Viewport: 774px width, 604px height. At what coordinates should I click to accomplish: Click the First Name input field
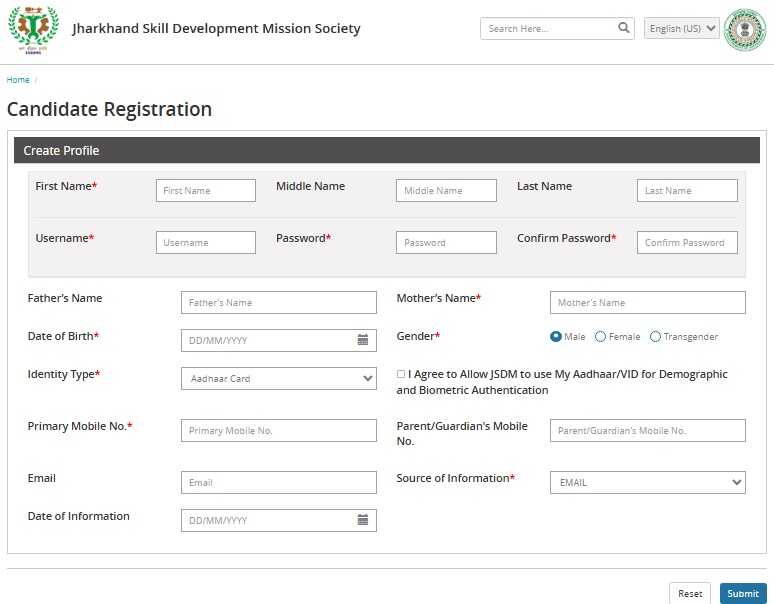pyautogui.click(x=206, y=190)
